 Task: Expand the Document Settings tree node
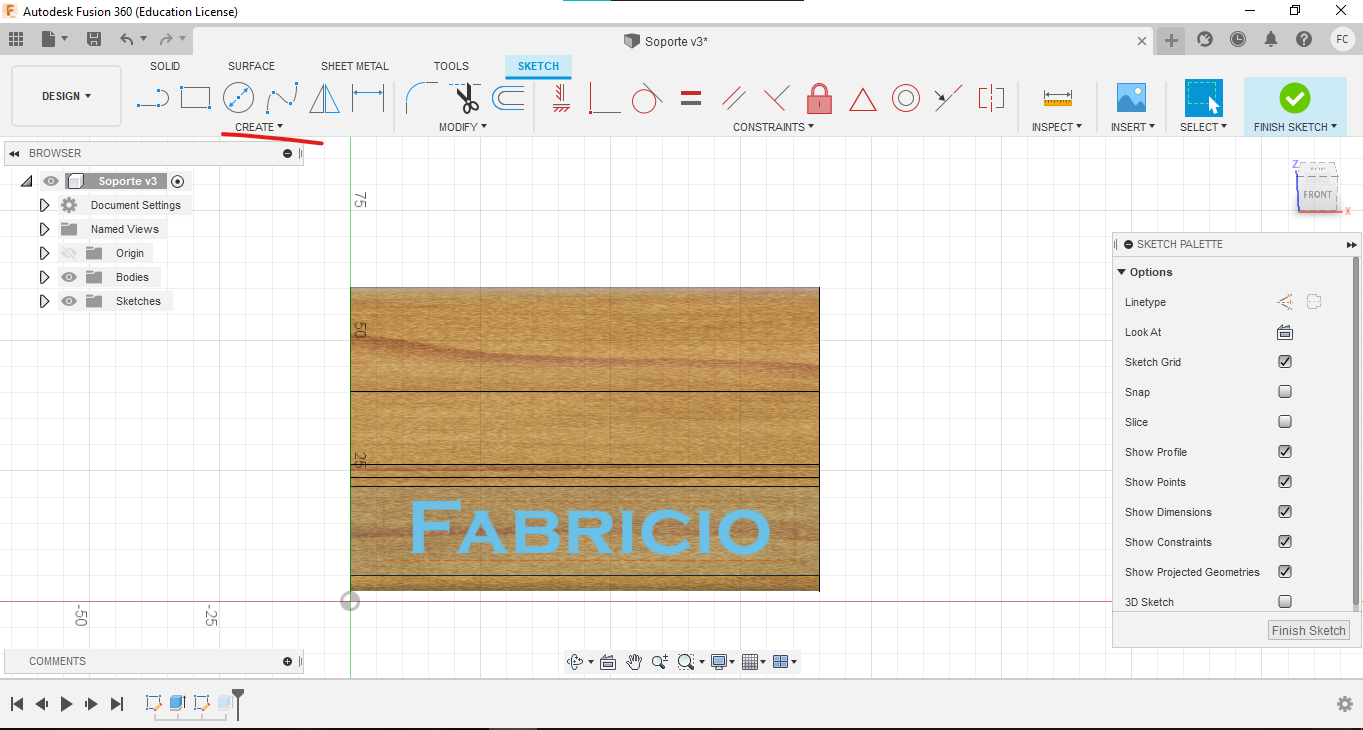[44, 205]
